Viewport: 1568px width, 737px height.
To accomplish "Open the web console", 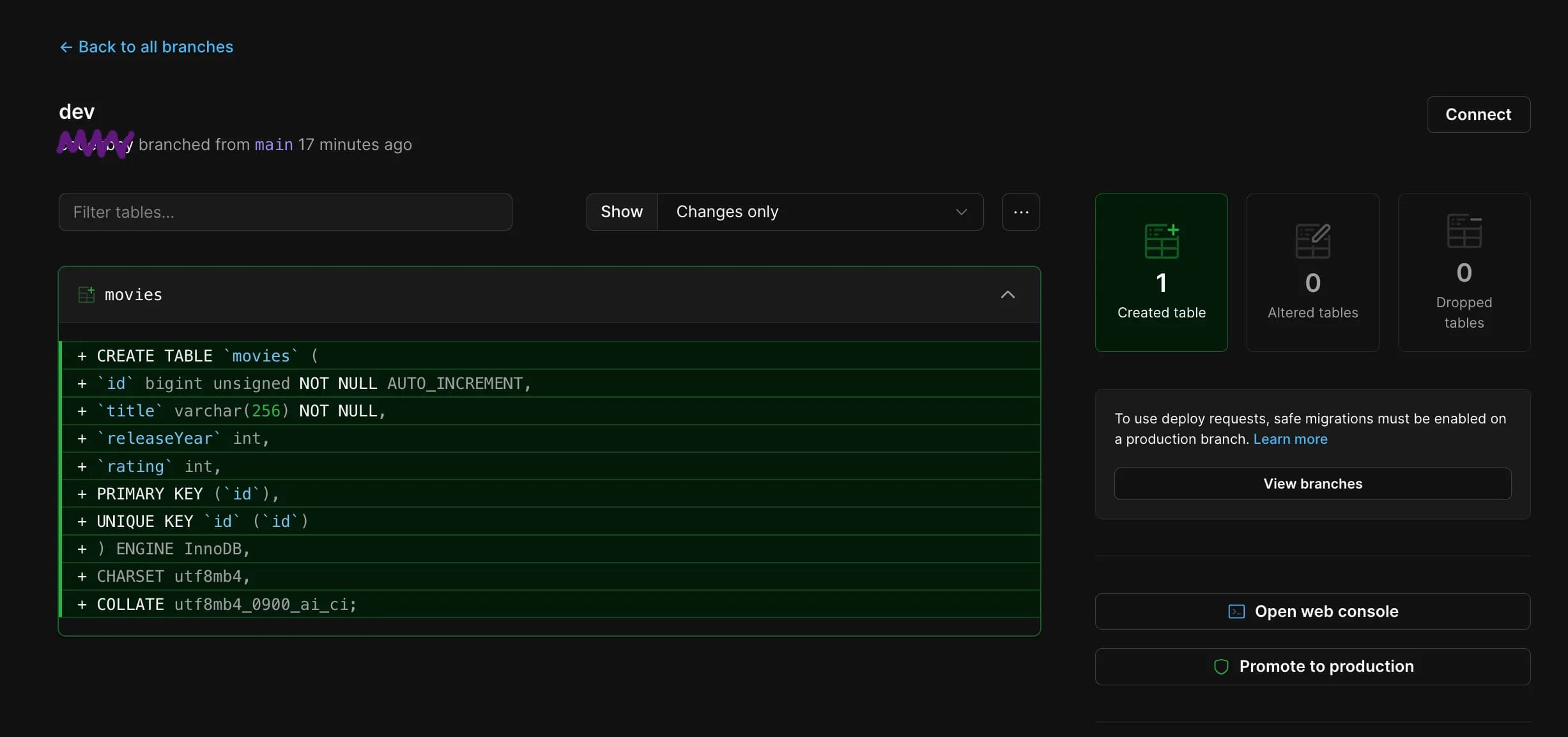I will pyautogui.click(x=1312, y=611).
